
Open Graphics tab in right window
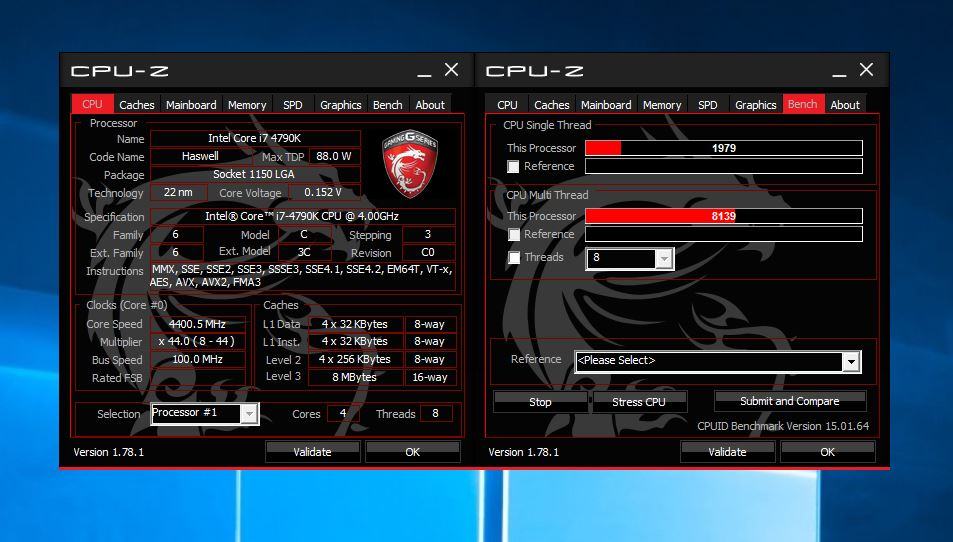(755, 105)
